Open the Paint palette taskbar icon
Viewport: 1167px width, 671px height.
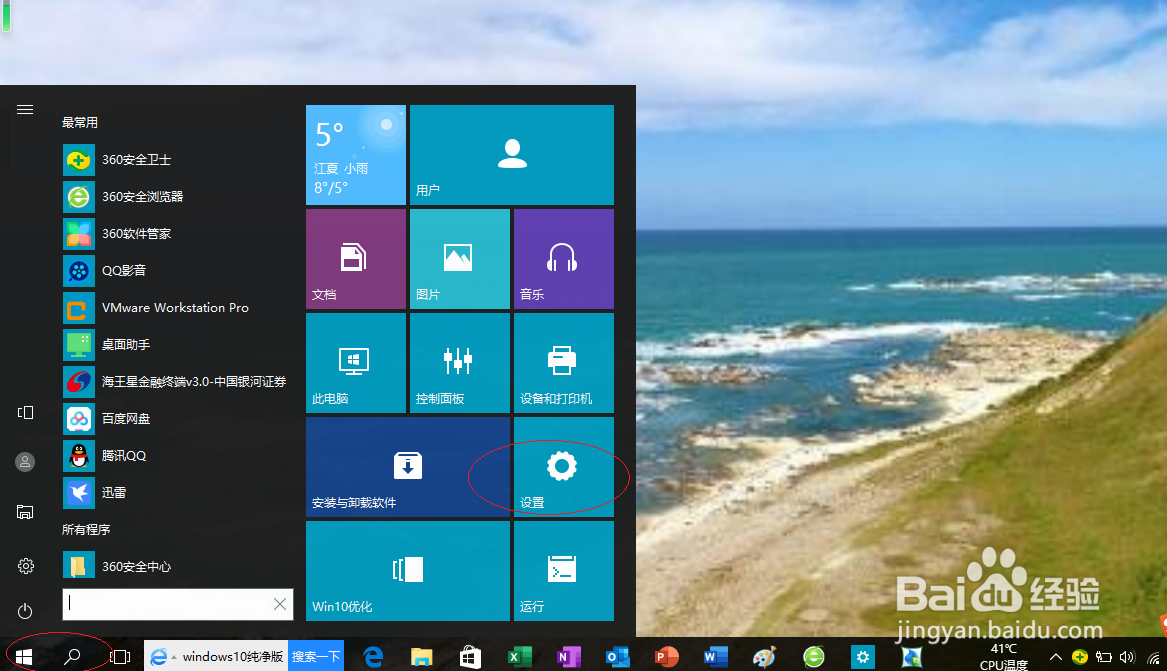764,656
